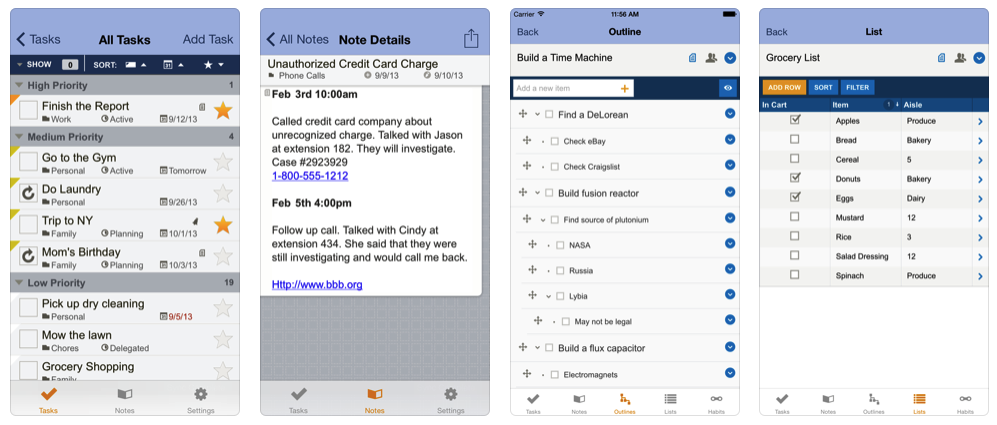Tick the Find a DeLorean checkbox
Screen dimensions: 997x425
[549, 115]
